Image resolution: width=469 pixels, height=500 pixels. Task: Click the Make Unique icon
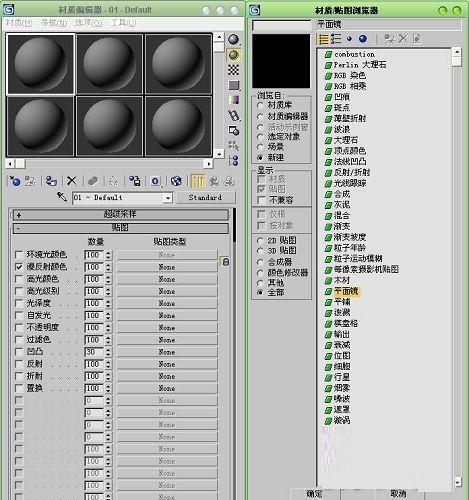113,181
